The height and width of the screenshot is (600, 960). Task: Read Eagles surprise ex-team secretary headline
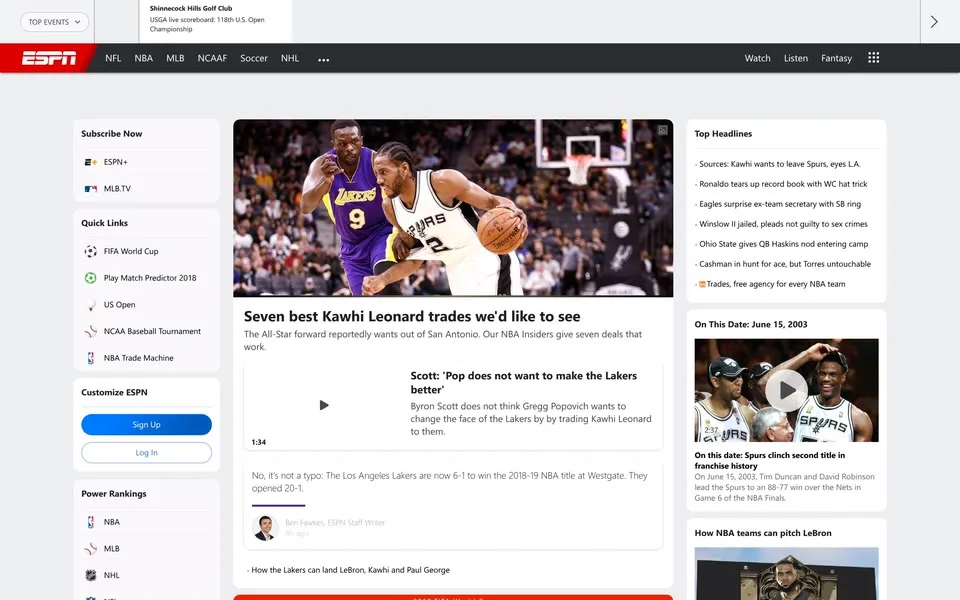780,204
